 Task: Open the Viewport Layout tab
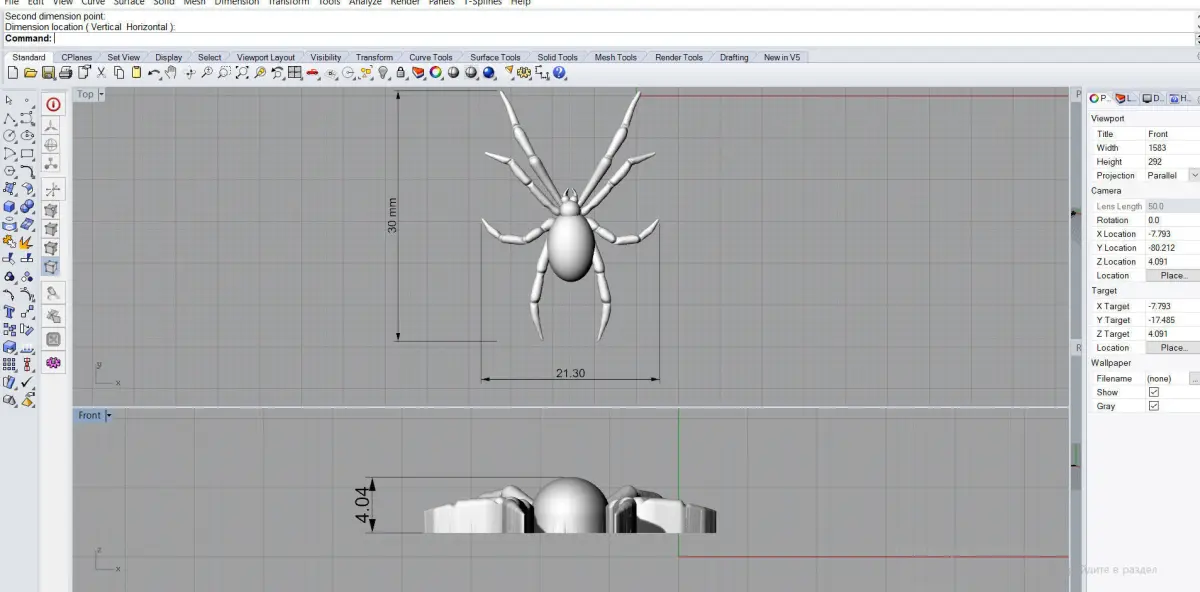[x=265, y=57]
